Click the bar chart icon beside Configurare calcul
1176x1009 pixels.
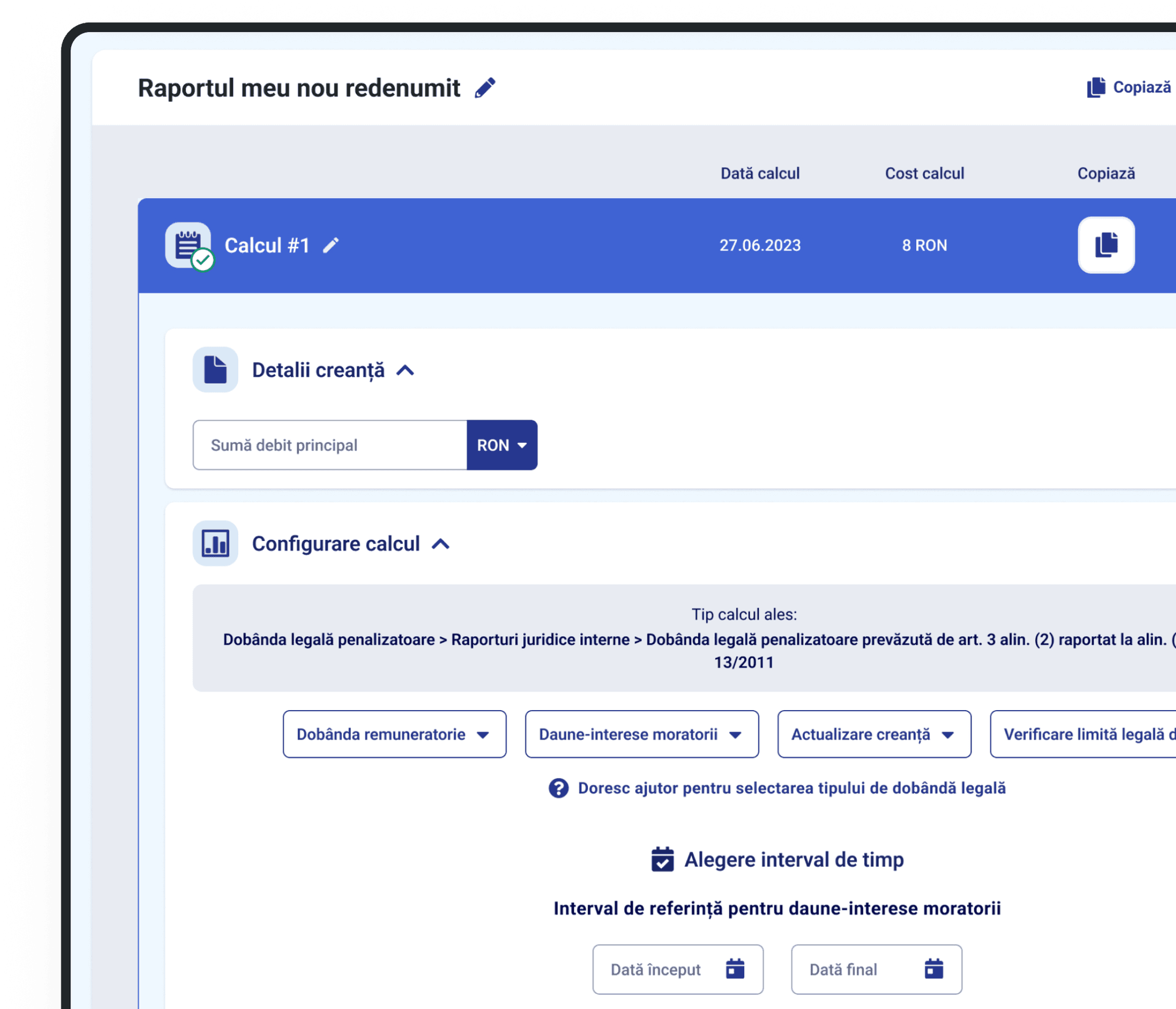coord(215,543)
